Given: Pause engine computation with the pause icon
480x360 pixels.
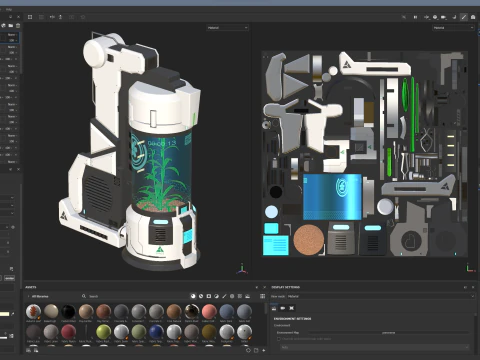Looking at the screenshot, I should point(415,17).
